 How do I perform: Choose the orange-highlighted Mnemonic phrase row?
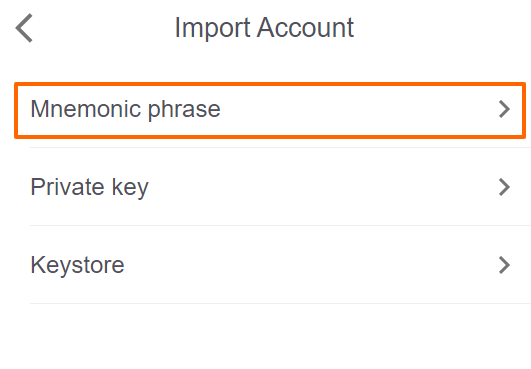point(270,110)
